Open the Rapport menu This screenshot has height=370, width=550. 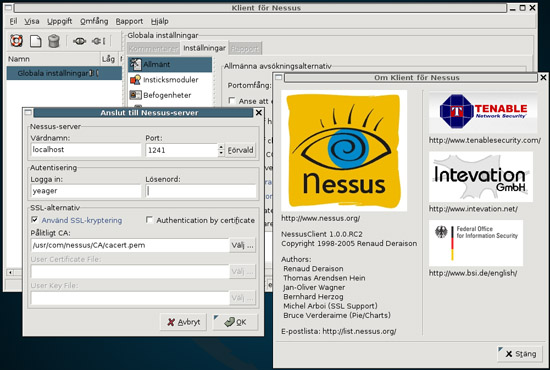point(129,21)
